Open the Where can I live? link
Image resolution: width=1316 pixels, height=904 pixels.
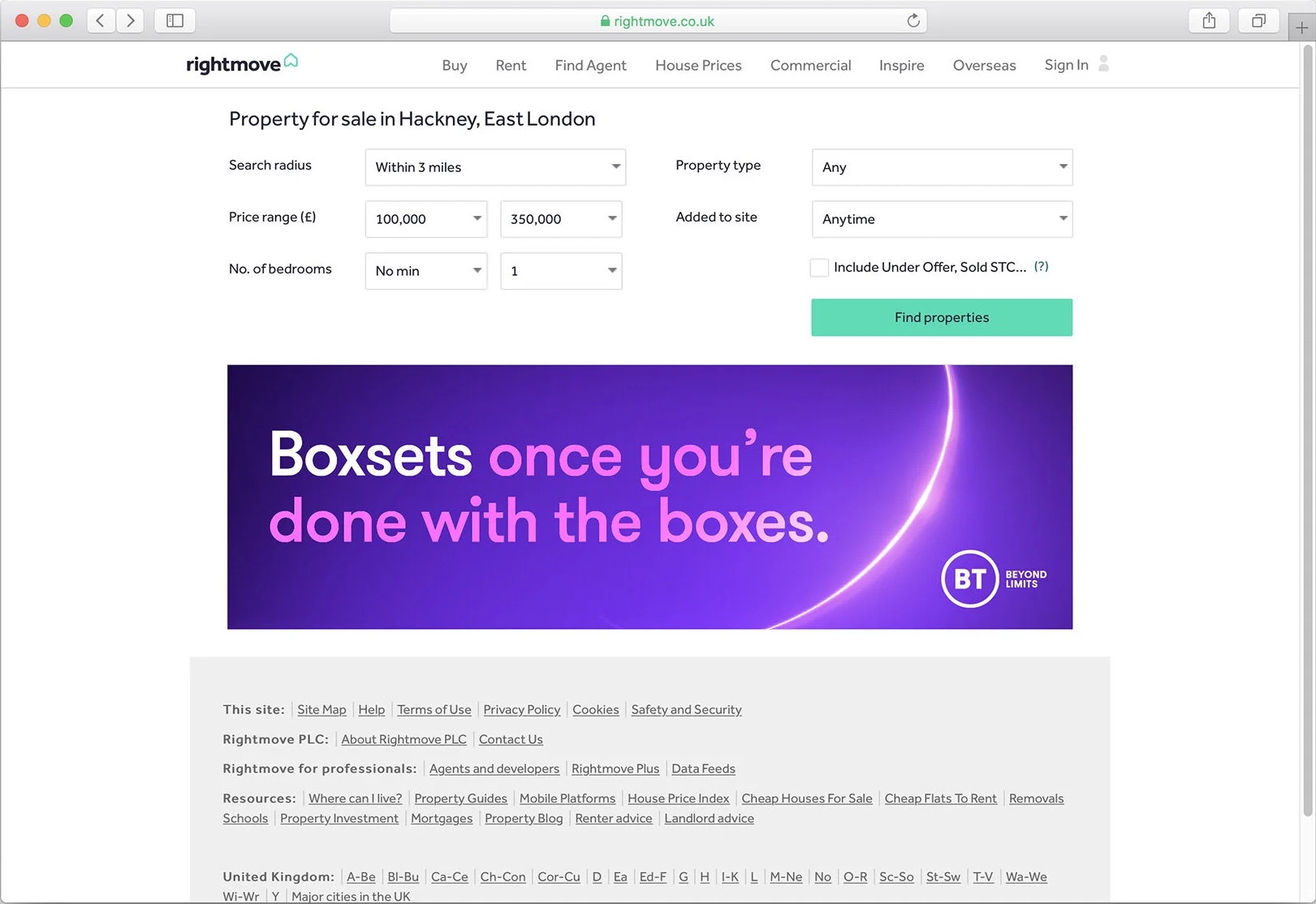355,799
